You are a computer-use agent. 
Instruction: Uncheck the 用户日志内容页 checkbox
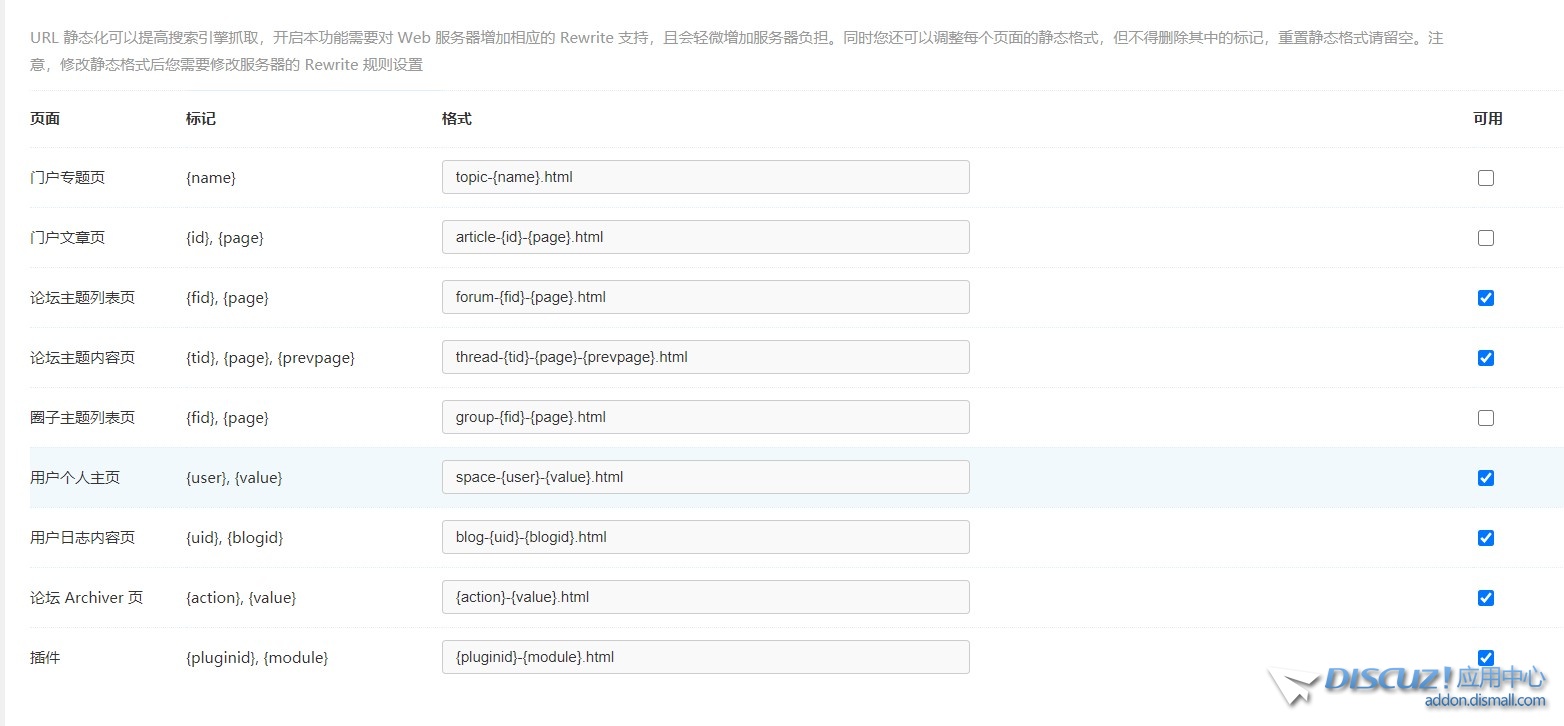pyautogui.click(x=1486, y=538)
